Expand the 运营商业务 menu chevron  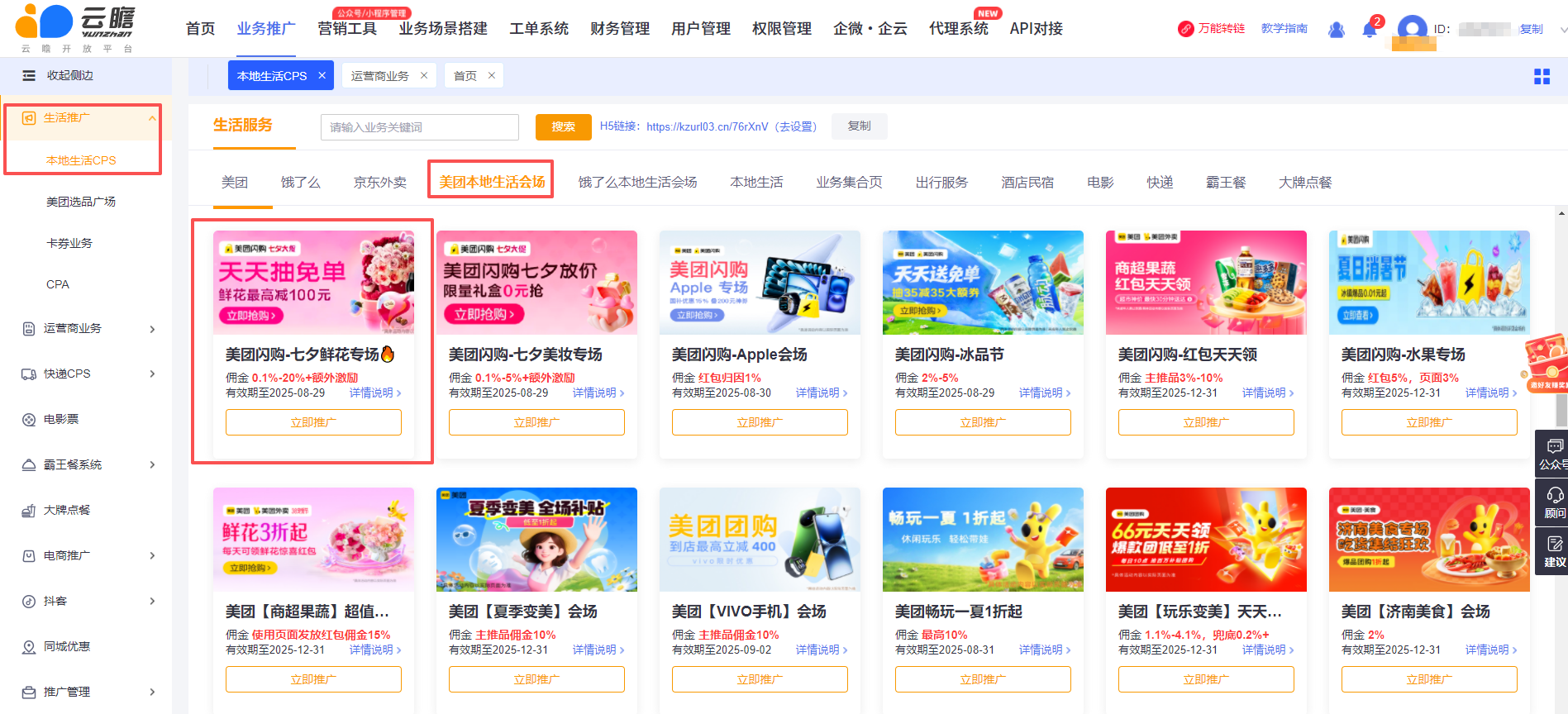point(152,329)
